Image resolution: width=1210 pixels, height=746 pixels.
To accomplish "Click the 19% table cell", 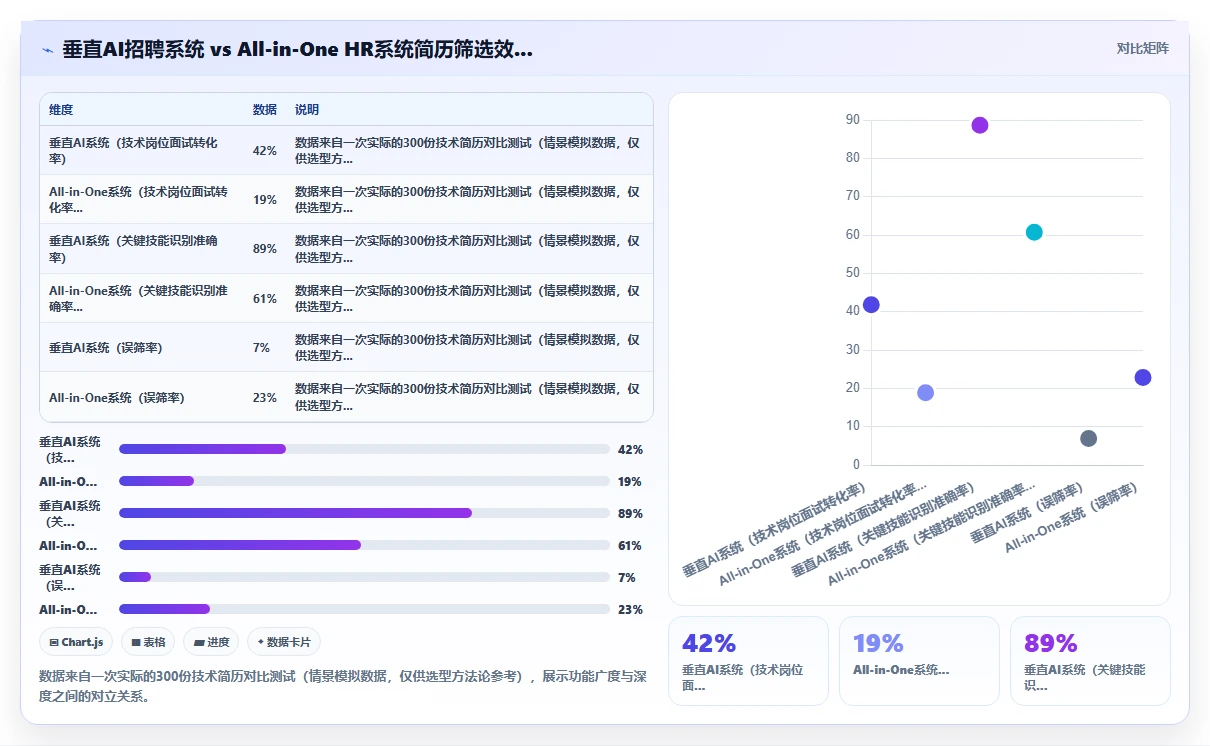I will click(265, 200).
